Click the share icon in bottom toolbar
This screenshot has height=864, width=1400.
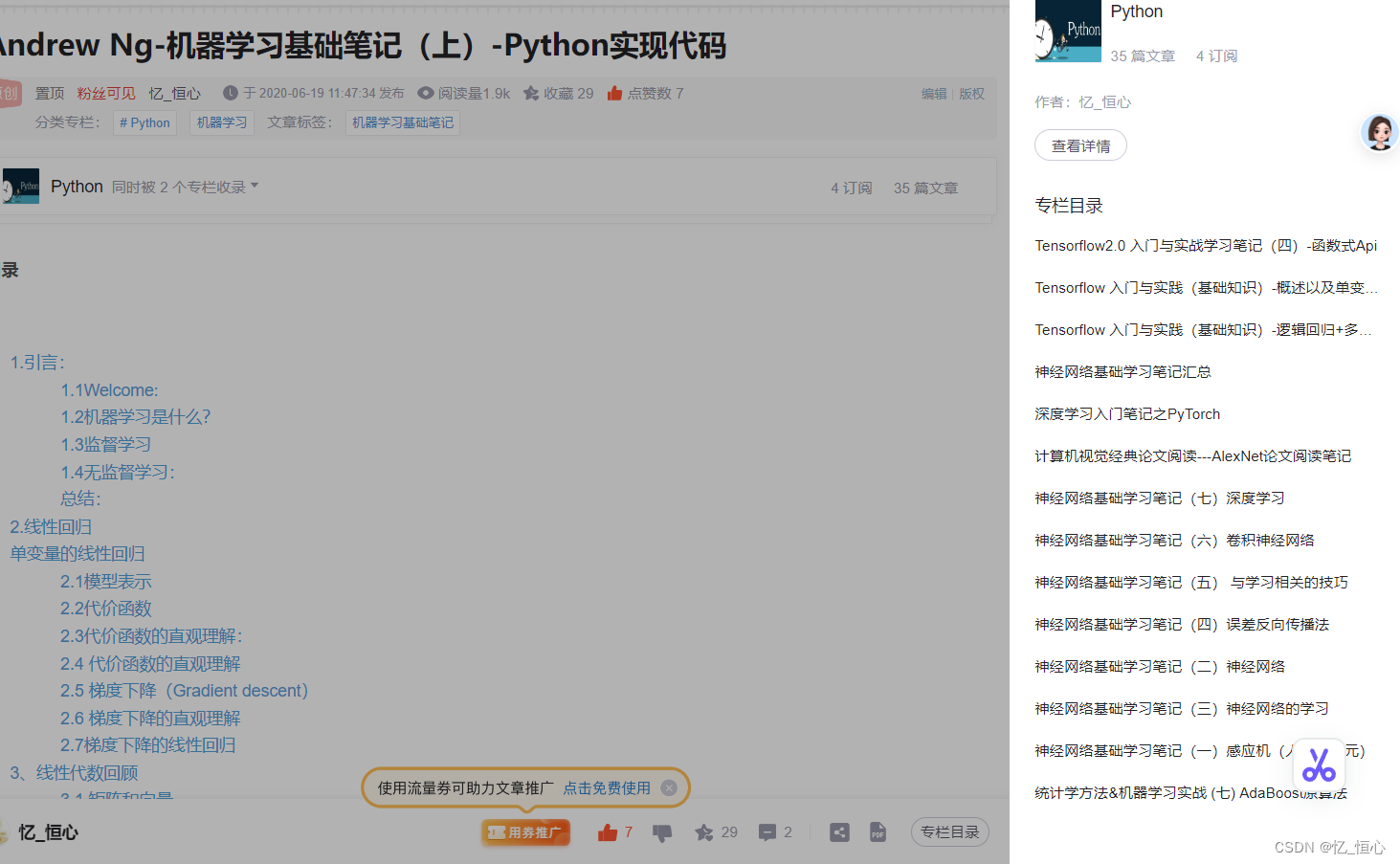[x=839, y=832]
